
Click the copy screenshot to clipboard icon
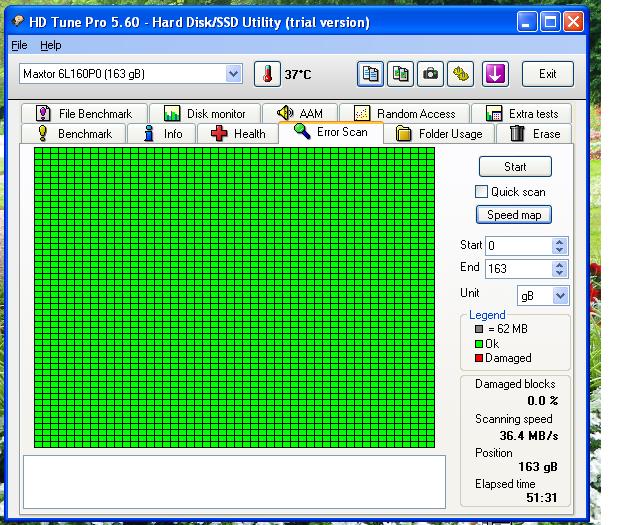click(400, 74)
